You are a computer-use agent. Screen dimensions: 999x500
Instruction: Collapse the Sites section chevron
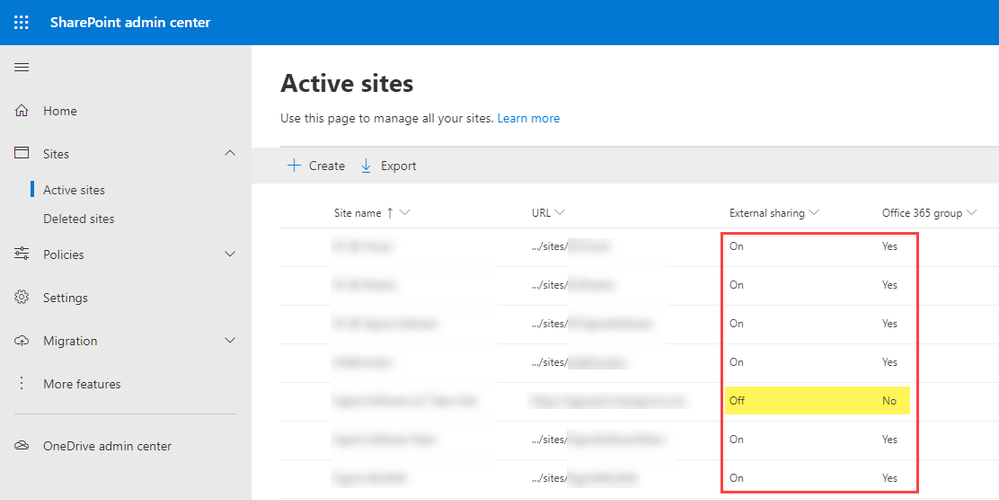(230, 153)
